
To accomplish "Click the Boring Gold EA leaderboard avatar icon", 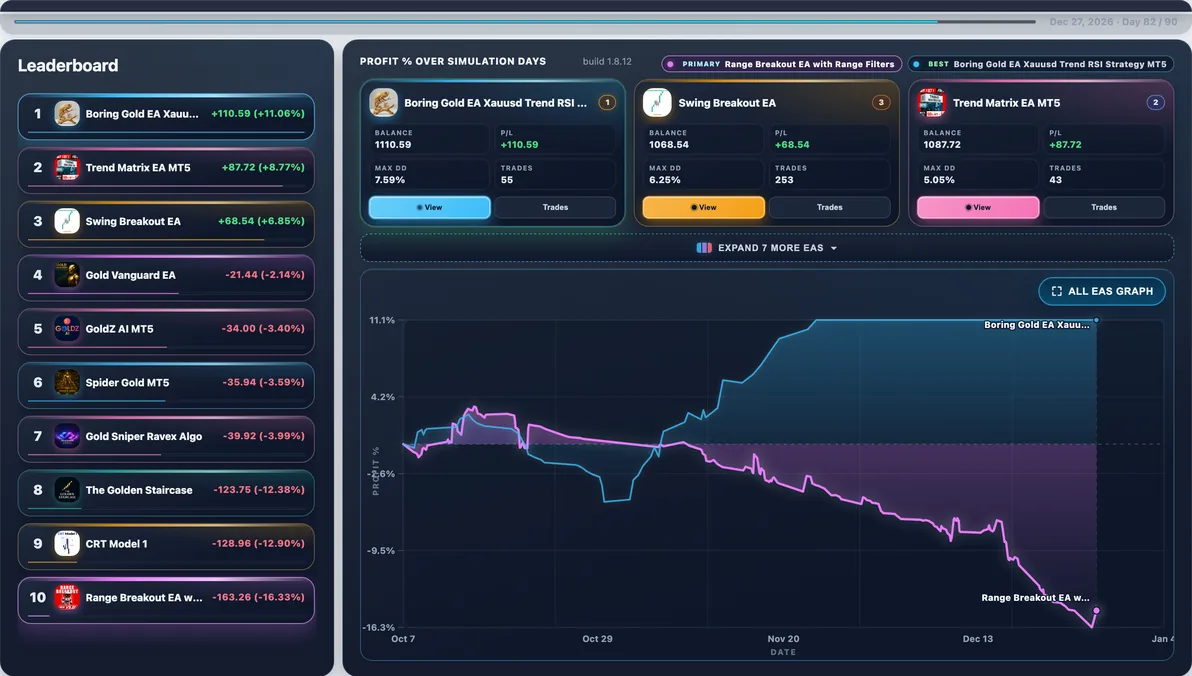I will click(x=67, y=114).
